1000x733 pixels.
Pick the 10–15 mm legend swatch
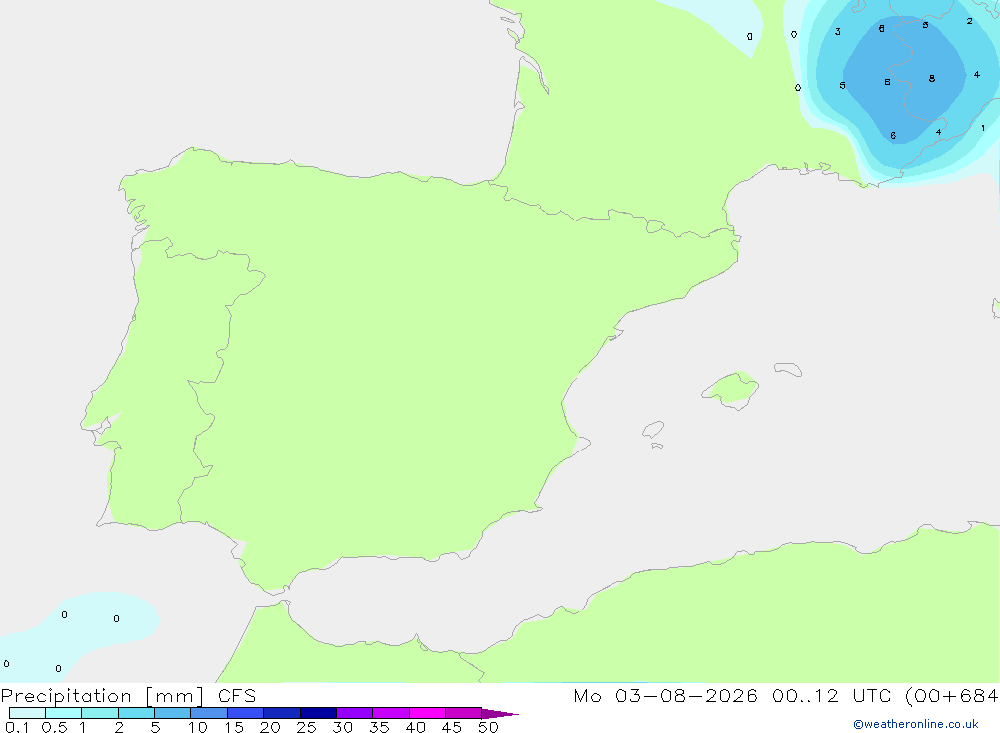209,713
